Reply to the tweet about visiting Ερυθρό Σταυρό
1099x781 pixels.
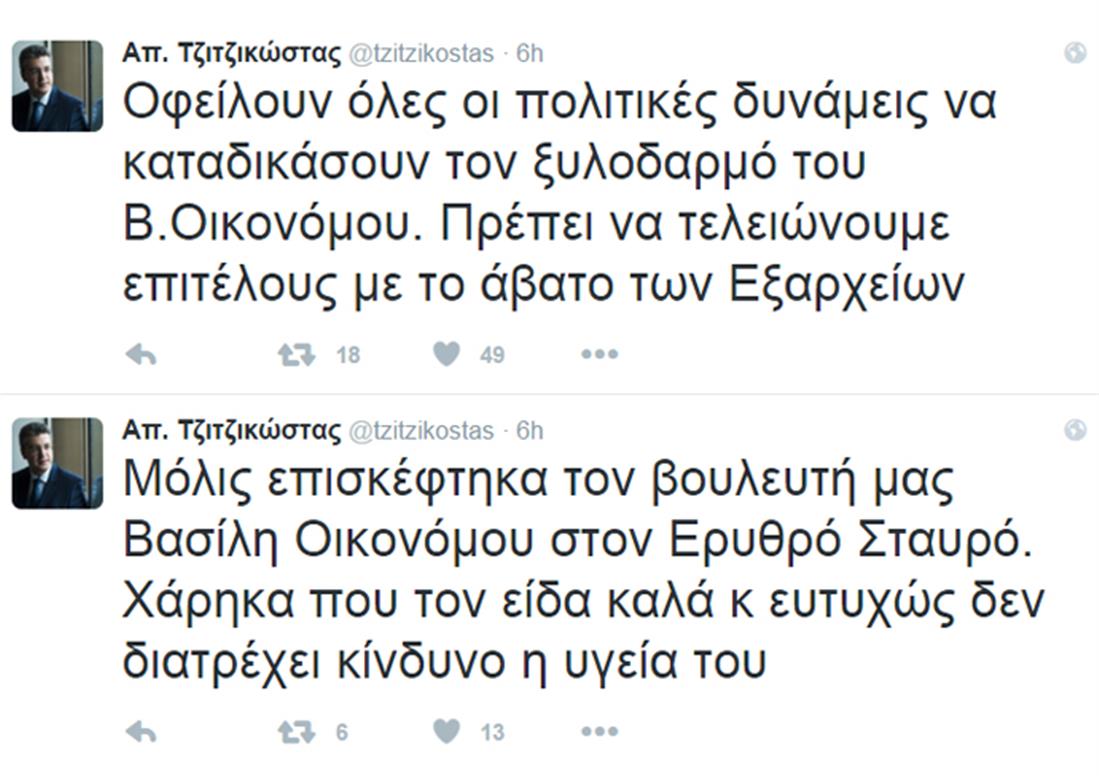click(x=138, y=730)
